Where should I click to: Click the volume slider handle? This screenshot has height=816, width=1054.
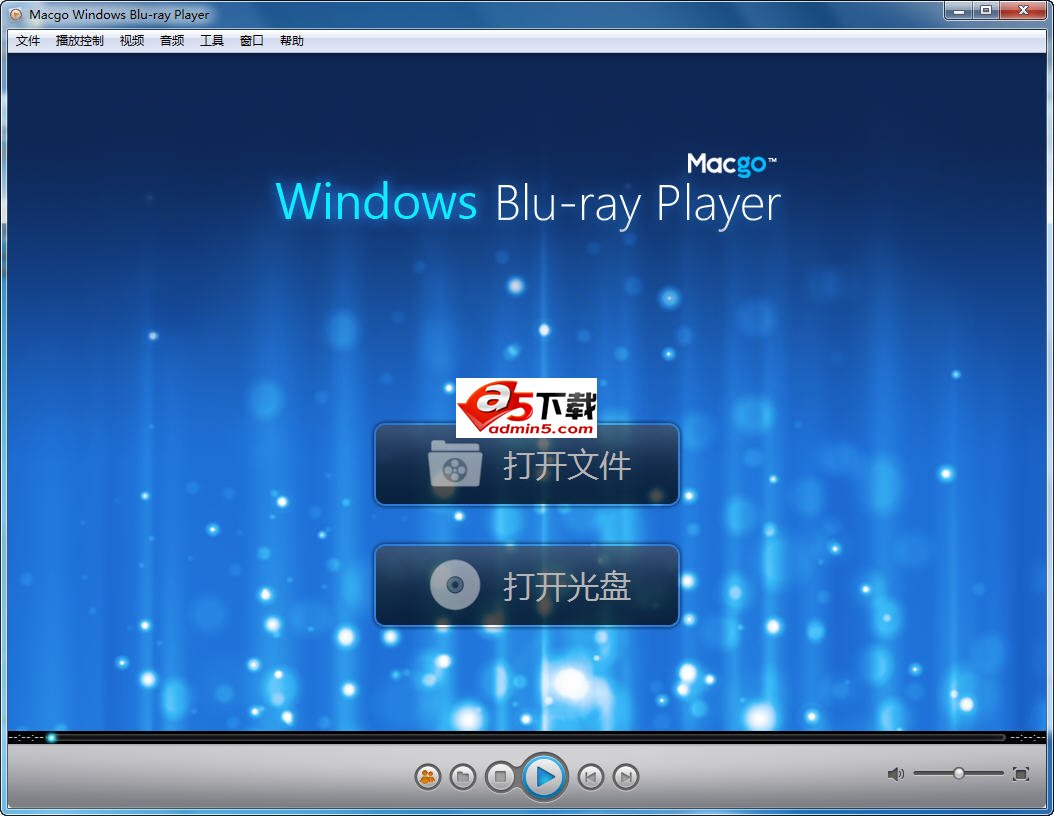point(959,774)
